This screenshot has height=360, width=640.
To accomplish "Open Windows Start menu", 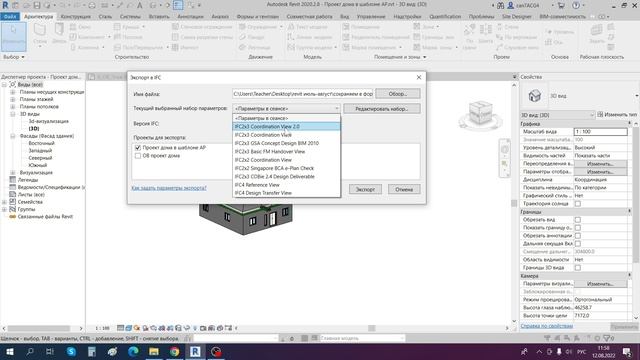I will (10, 352).
